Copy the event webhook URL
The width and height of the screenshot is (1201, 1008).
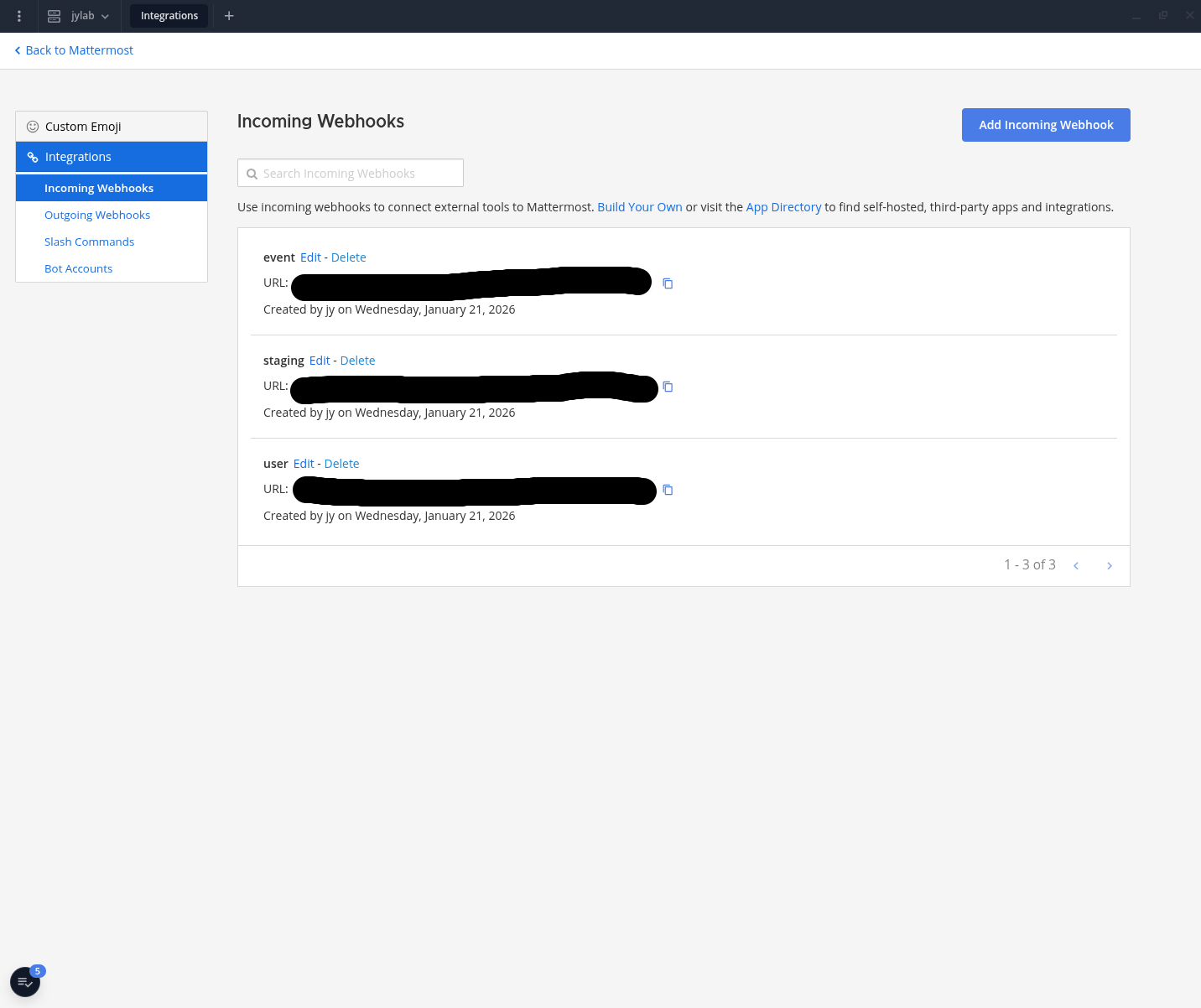click(x=667, y=283)
